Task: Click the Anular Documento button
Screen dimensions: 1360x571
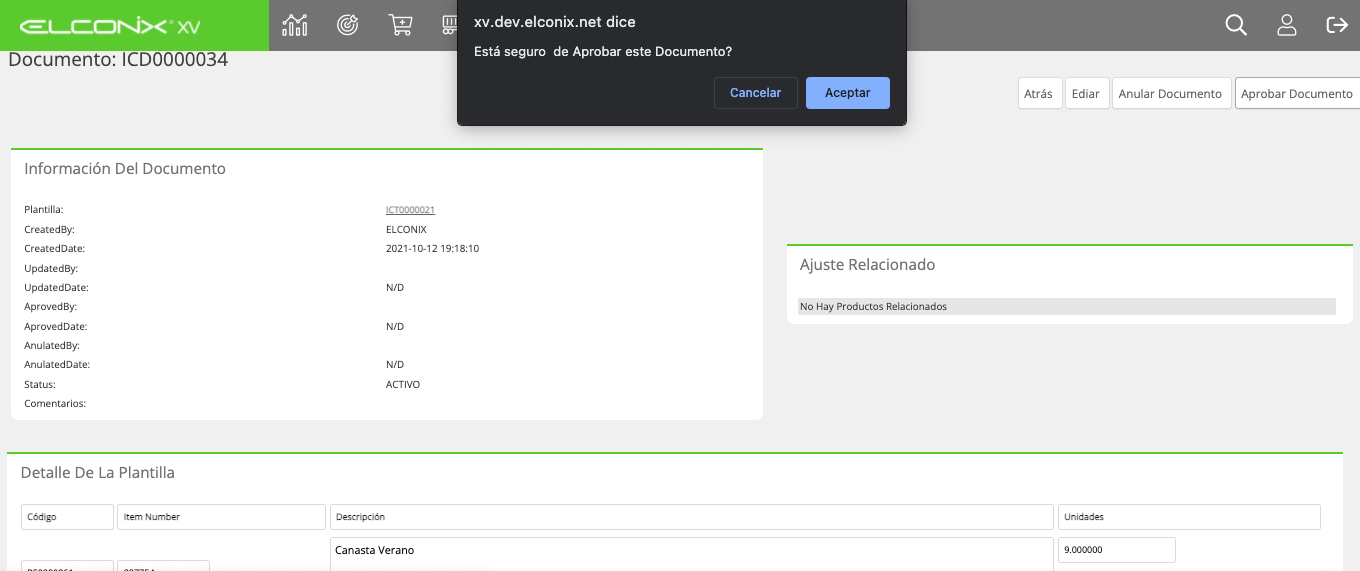Action: tap(1171, 93)
